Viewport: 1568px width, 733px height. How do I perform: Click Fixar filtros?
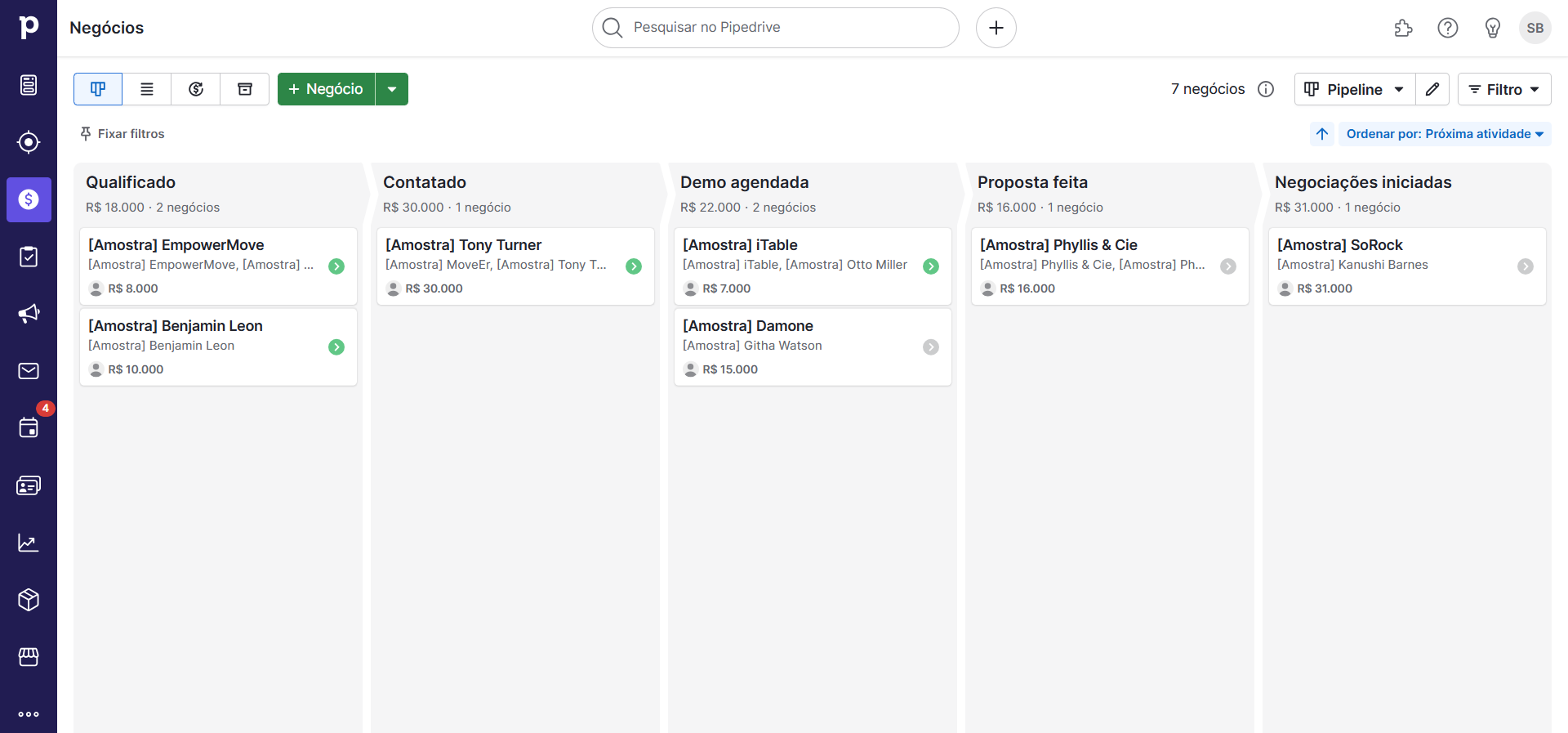pyautogui.click(x=122, y=133)
